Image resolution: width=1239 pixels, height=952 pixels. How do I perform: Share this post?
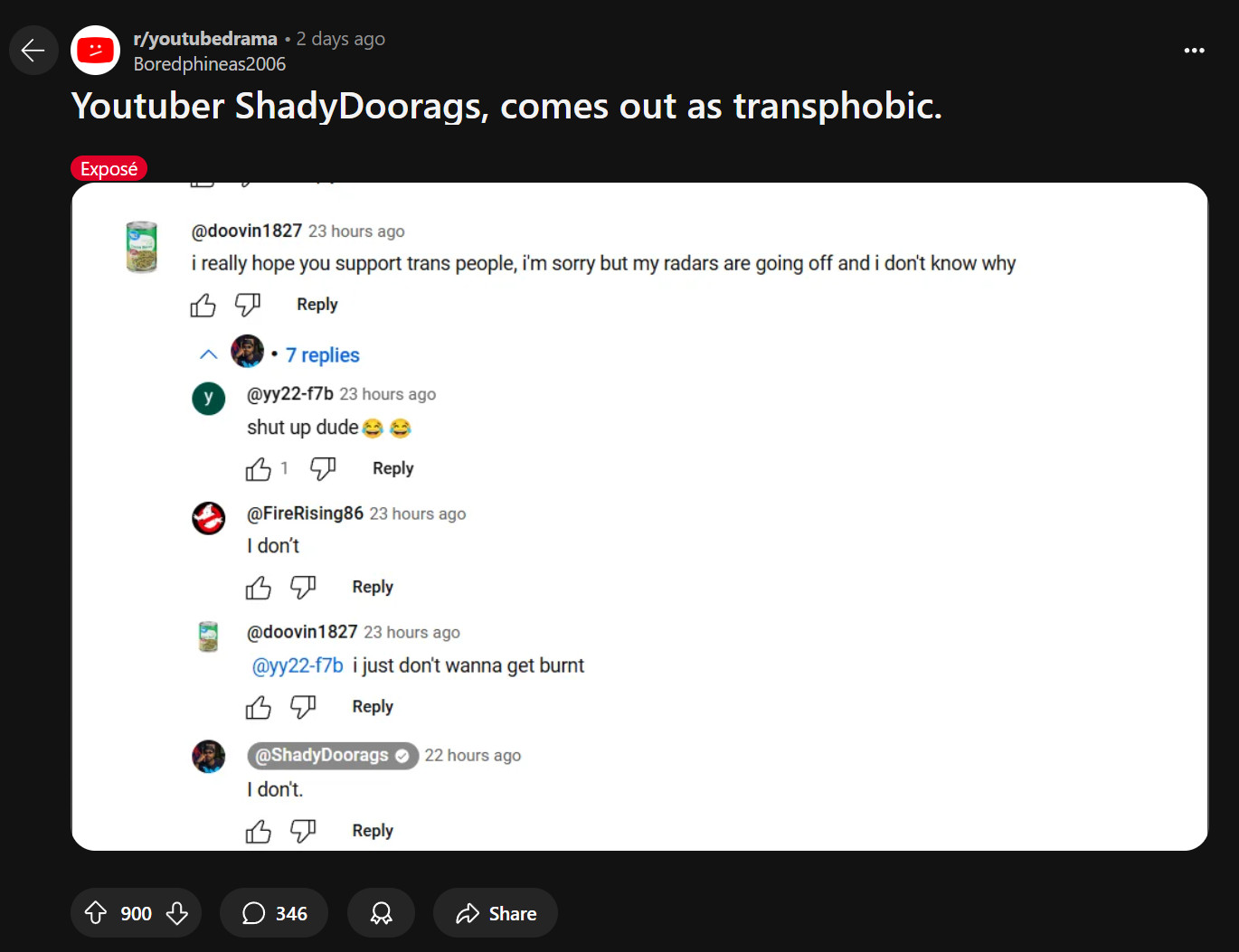496,913
